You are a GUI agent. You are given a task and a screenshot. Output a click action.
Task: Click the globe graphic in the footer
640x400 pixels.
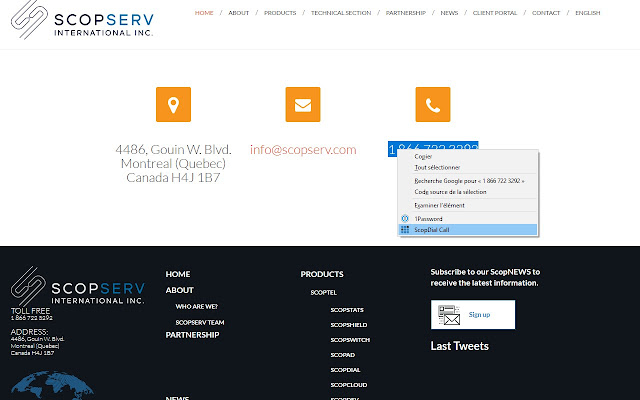coord(52,385)
